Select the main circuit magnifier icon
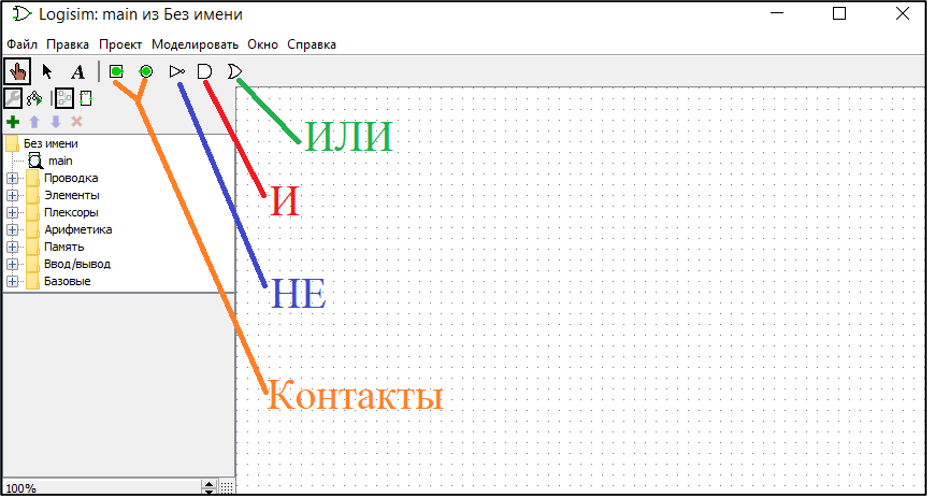The height and width of the screenshot is (496, 928). tap(36, 161)
